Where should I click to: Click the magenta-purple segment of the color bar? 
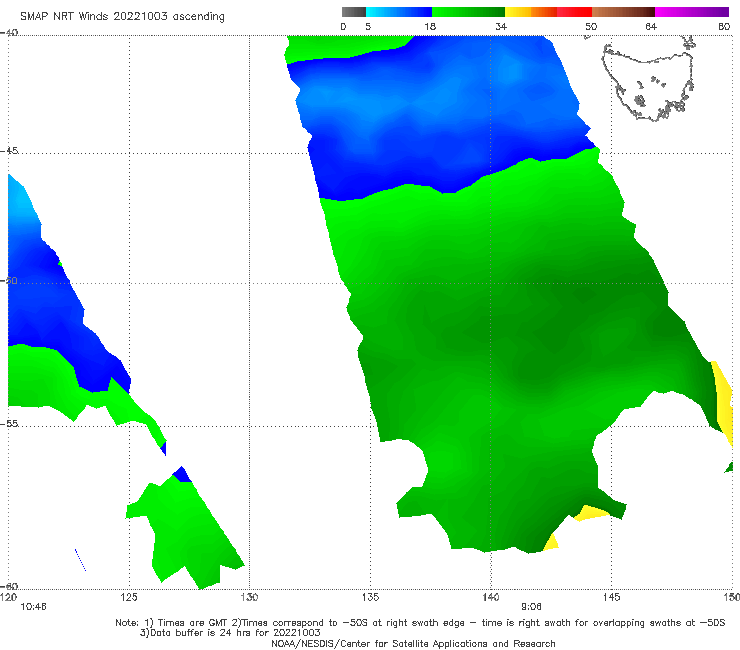[692, 12]
